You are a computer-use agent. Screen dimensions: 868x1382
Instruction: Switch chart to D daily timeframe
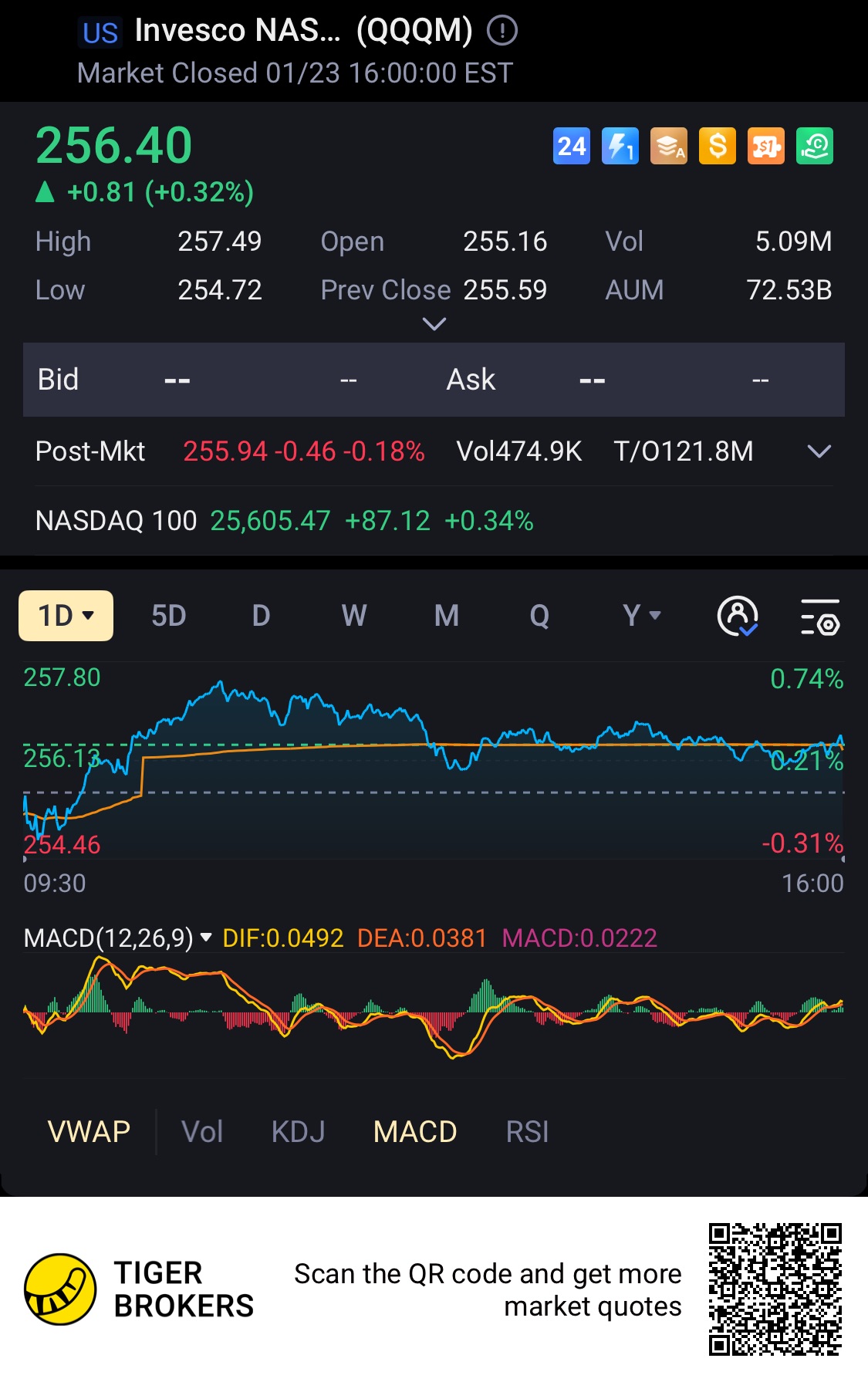pos(262,616)
